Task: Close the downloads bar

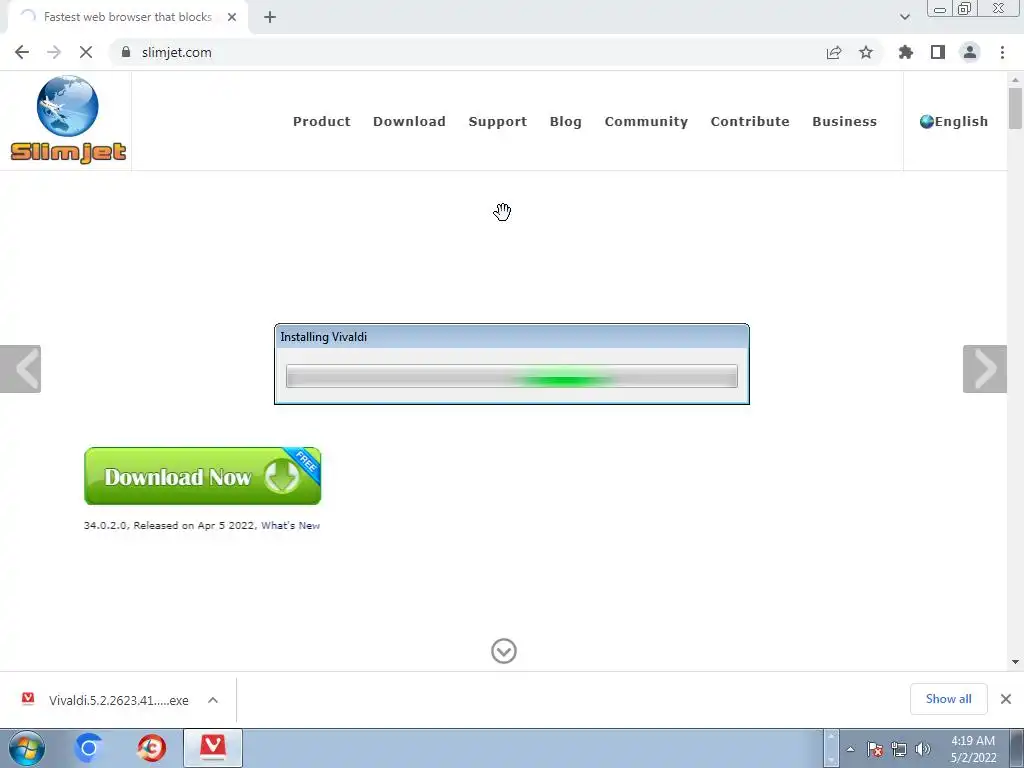Action: [1006, 699]
